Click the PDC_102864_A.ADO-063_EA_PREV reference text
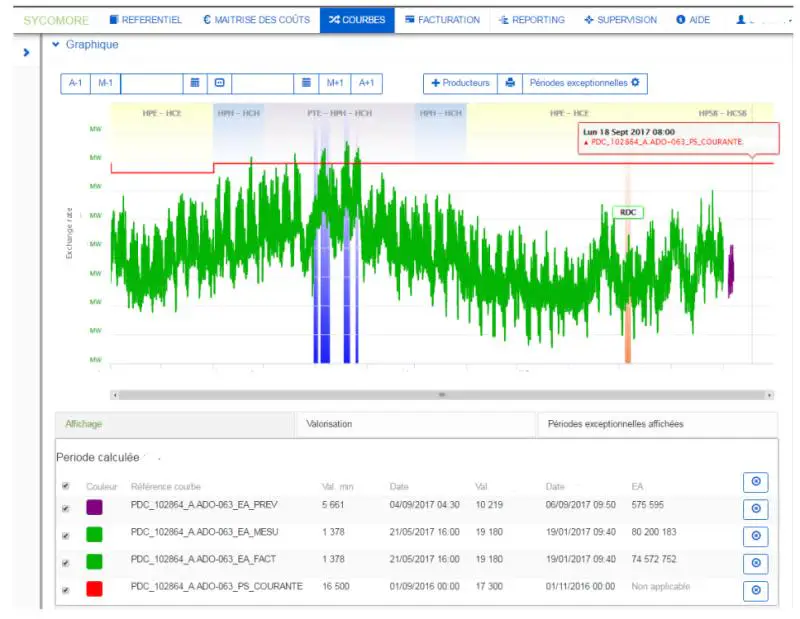The height and width of the screenshot is (619, 800). (204, 505)
